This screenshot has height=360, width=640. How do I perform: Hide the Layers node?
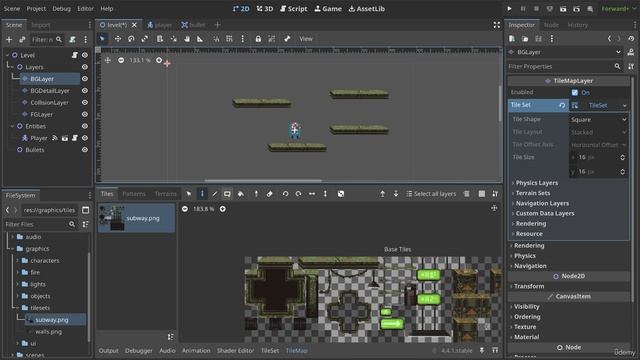click(x=84, y=67)
